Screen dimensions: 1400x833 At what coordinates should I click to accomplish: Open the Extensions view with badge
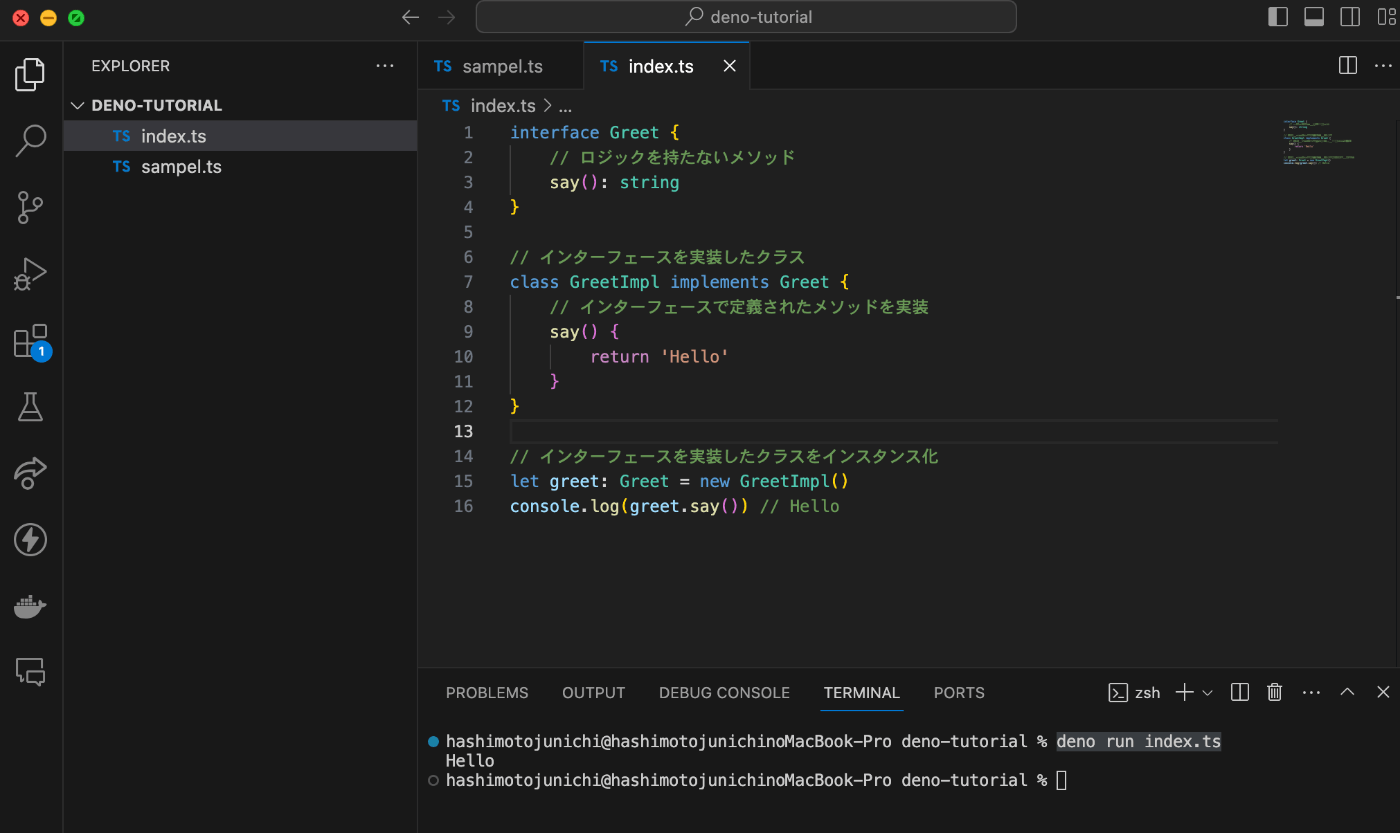tap(31, 341)
